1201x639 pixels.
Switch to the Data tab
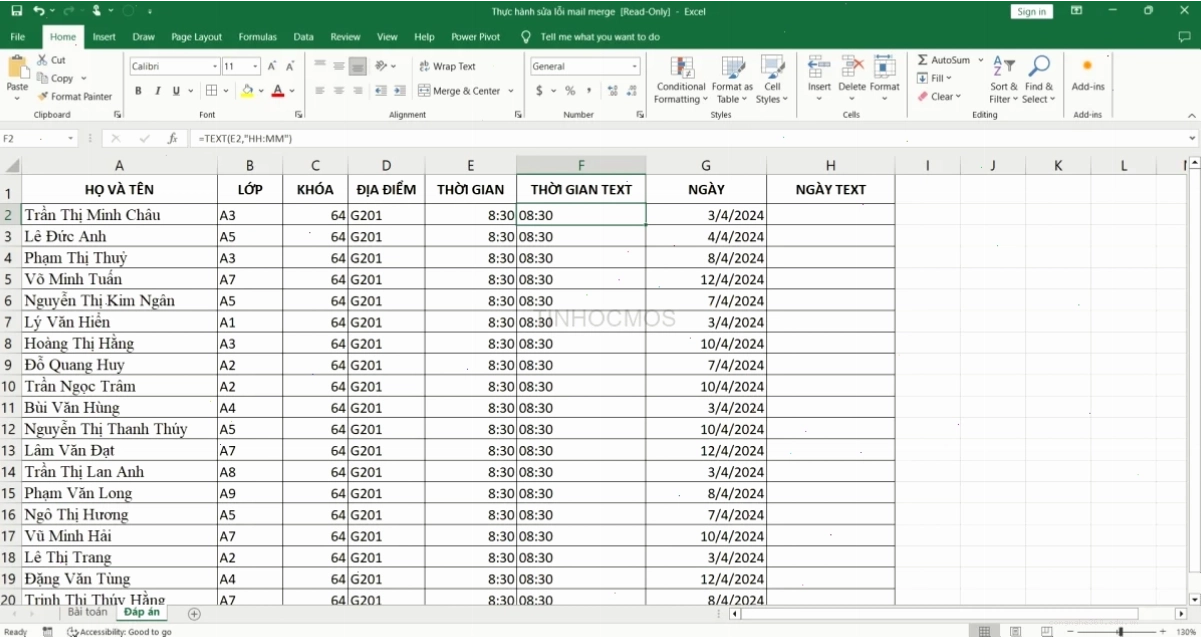click(304, 37)
